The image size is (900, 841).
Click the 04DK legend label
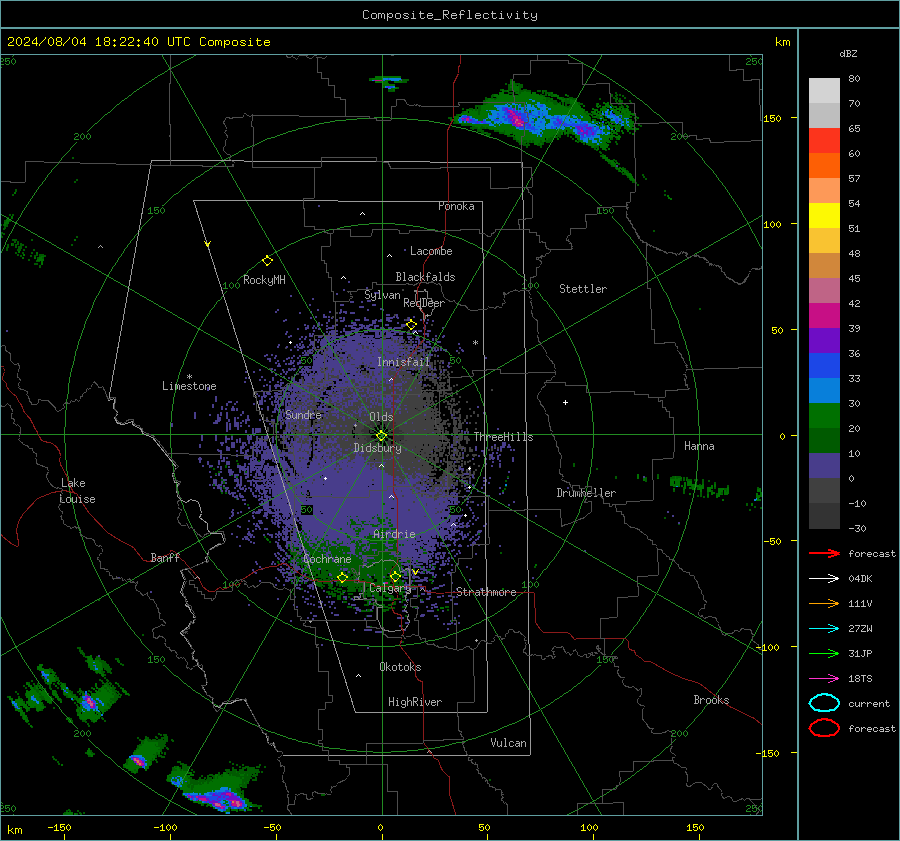click(x=860, y=579)
